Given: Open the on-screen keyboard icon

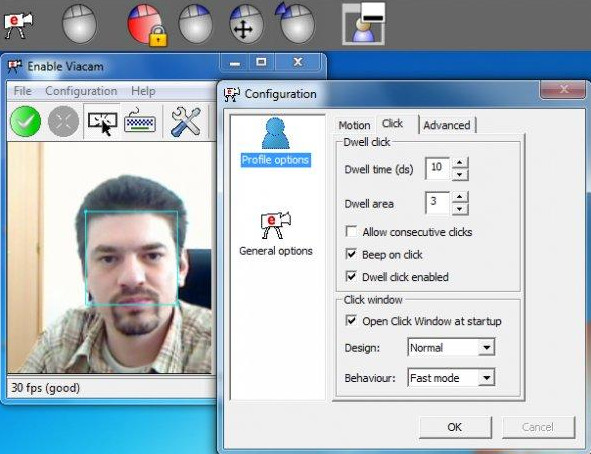Looking at the screenshot, I should point(140,121).
